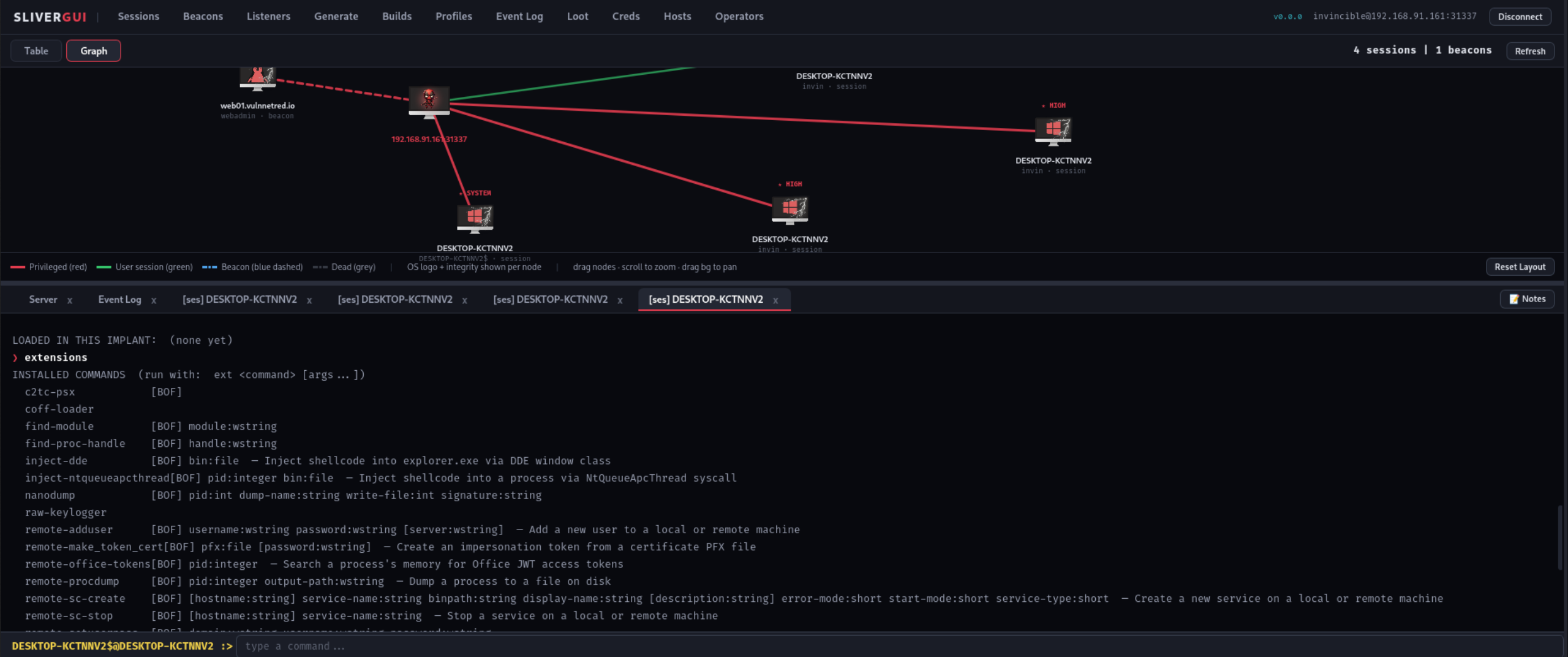
Task: Switch to Graph view
Action: pyautogui.click(x=94, y=51)
